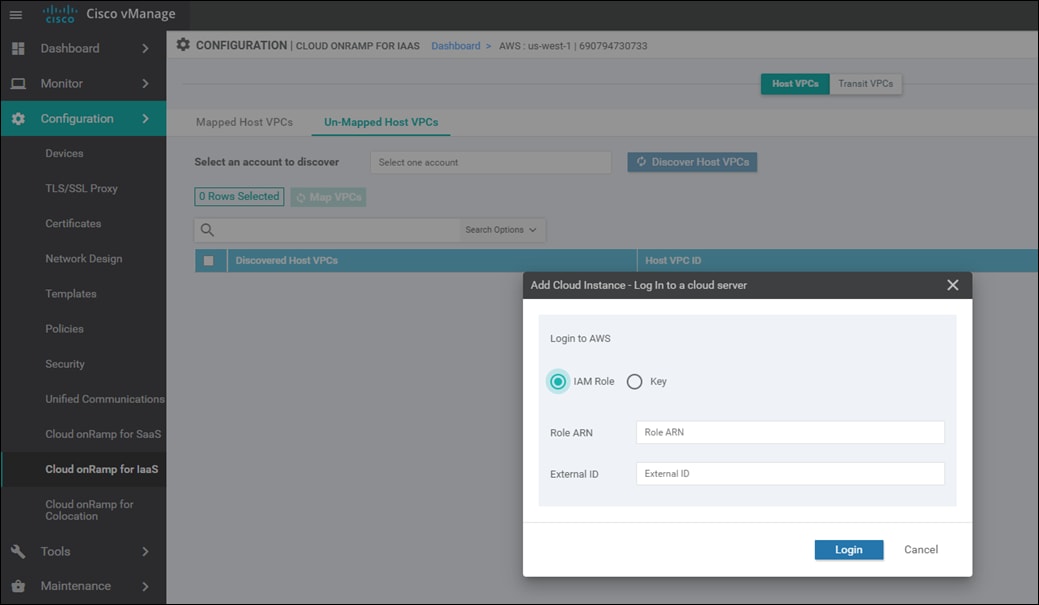Expand the Dashboard menu chevron
The height and width of the screenshot is (605, 1039).
click(145, 48)
